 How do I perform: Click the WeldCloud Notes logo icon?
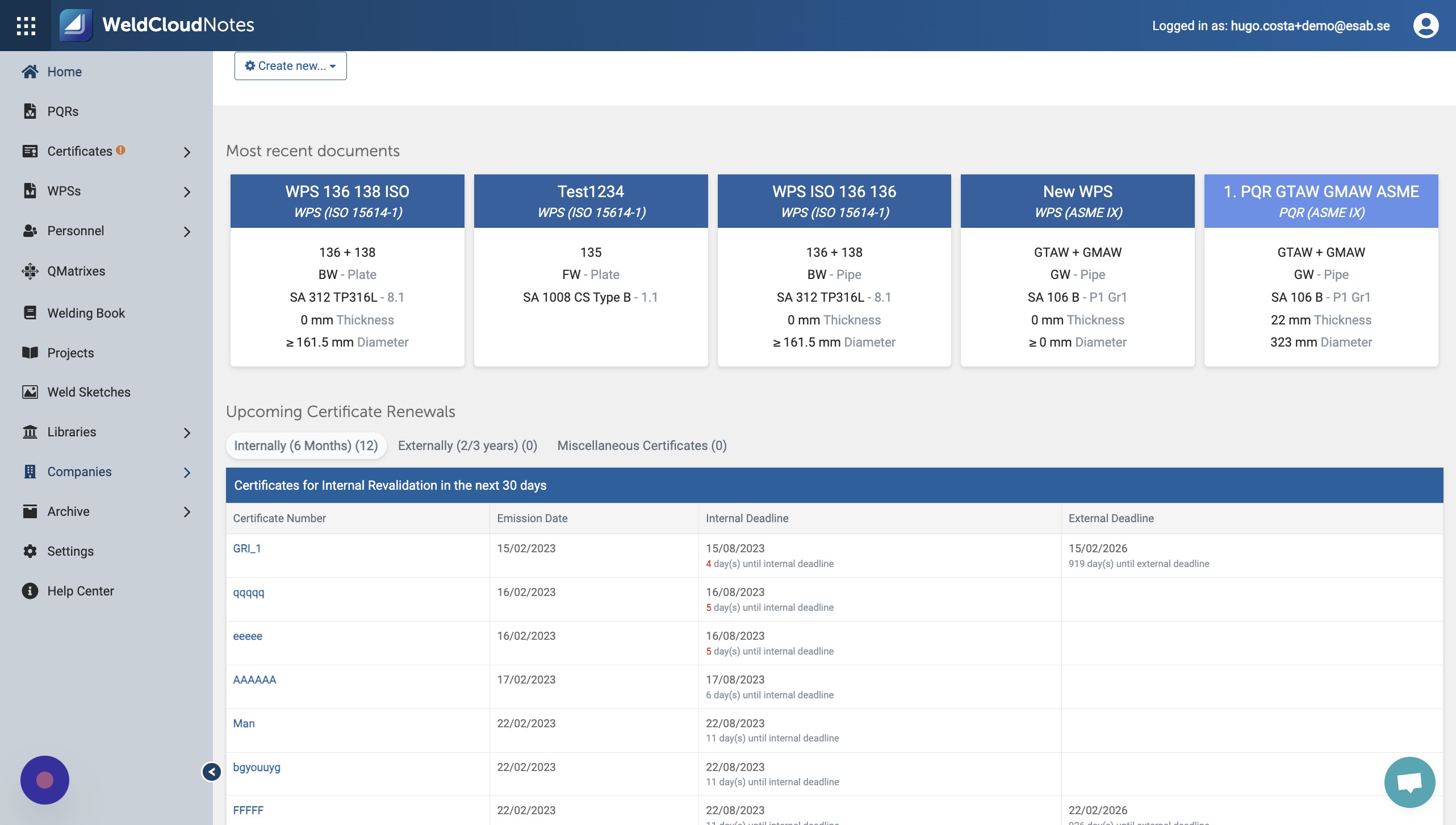(76, 25)
